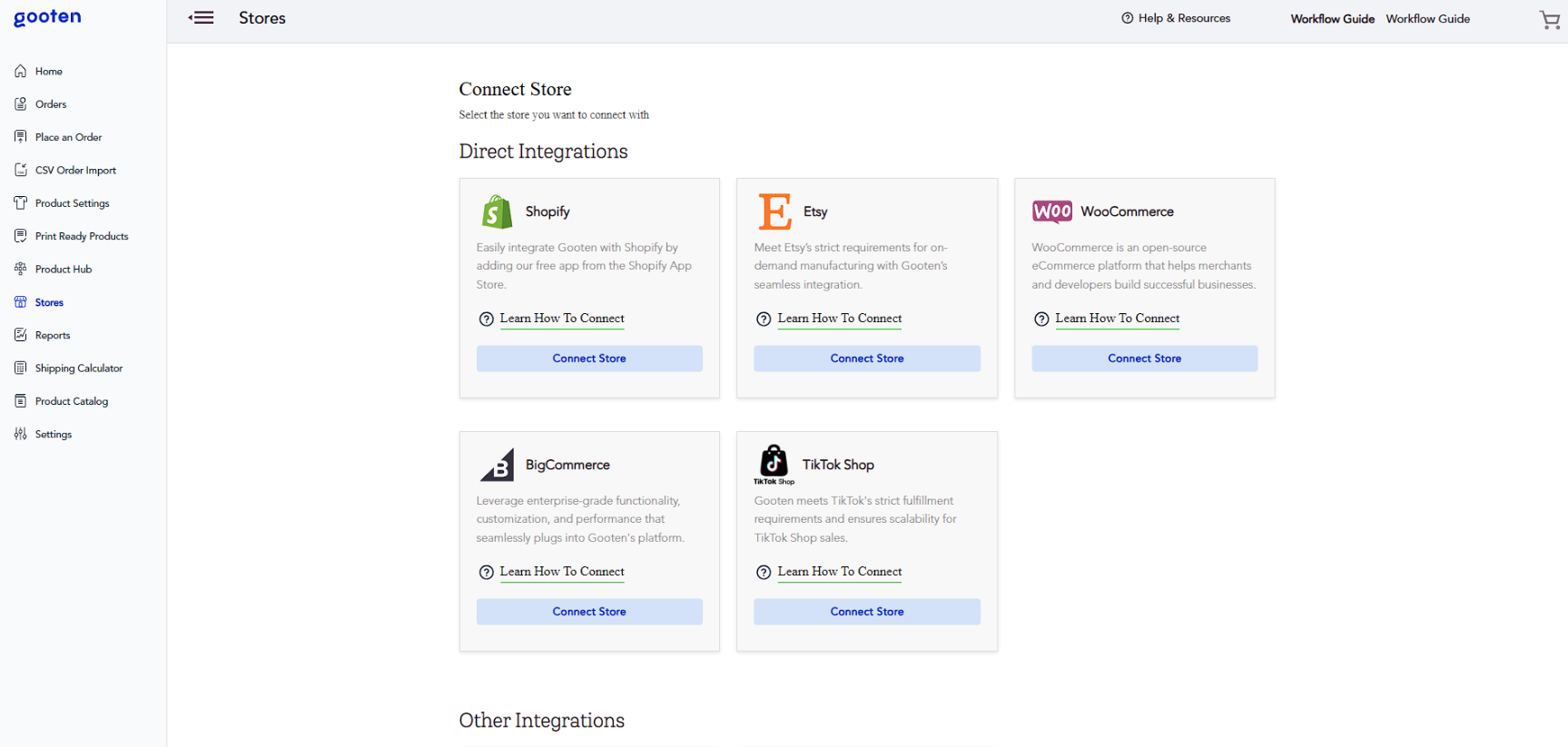Click the WooCommerce Woo logo
This screenshot has width=1568, height=747.
1052,211
